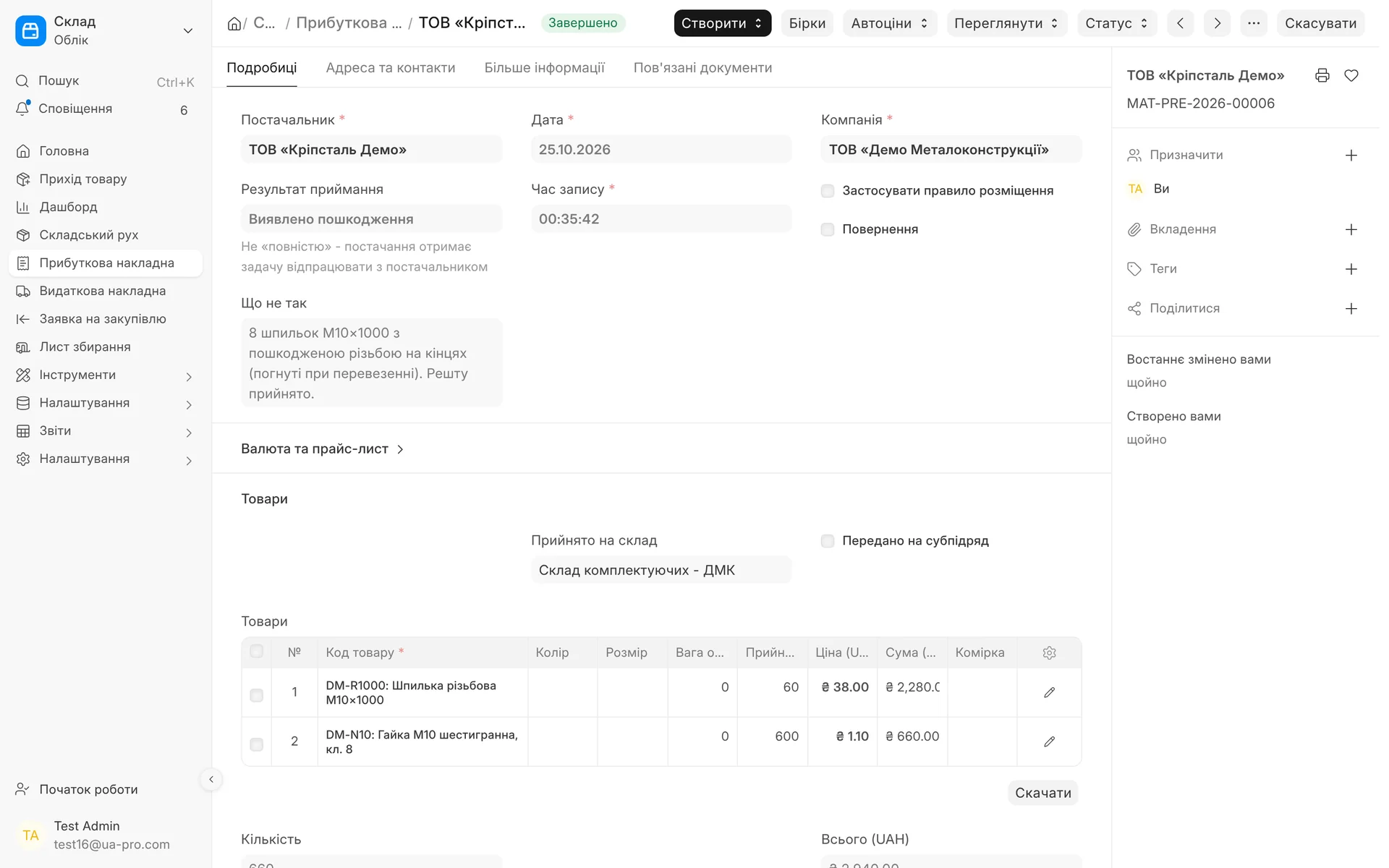Go to next document arrow

(x=1218, y=23)
